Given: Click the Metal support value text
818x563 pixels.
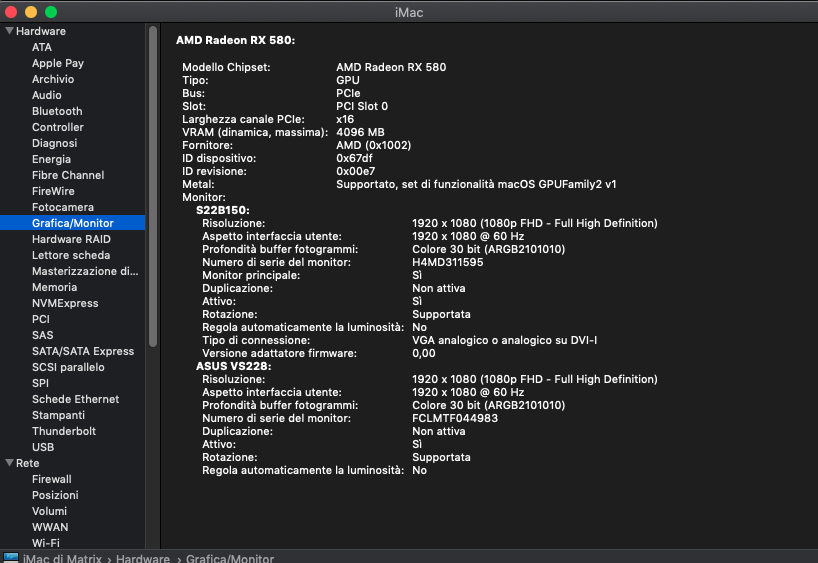Looking at the screenshot, I should tap(476, 184).
